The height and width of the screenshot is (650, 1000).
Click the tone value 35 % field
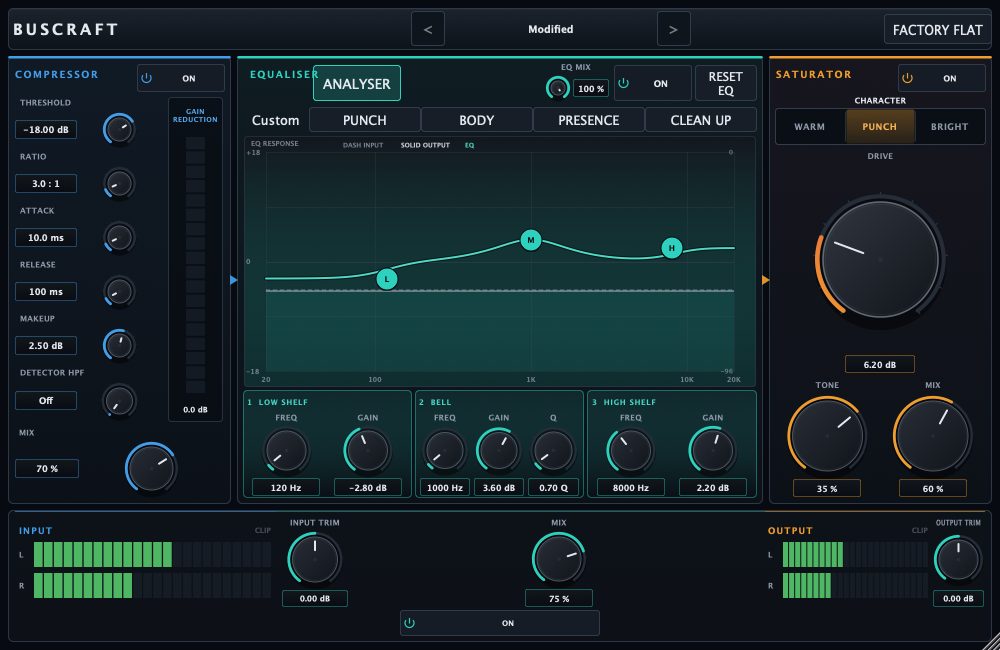pos(827,489)
